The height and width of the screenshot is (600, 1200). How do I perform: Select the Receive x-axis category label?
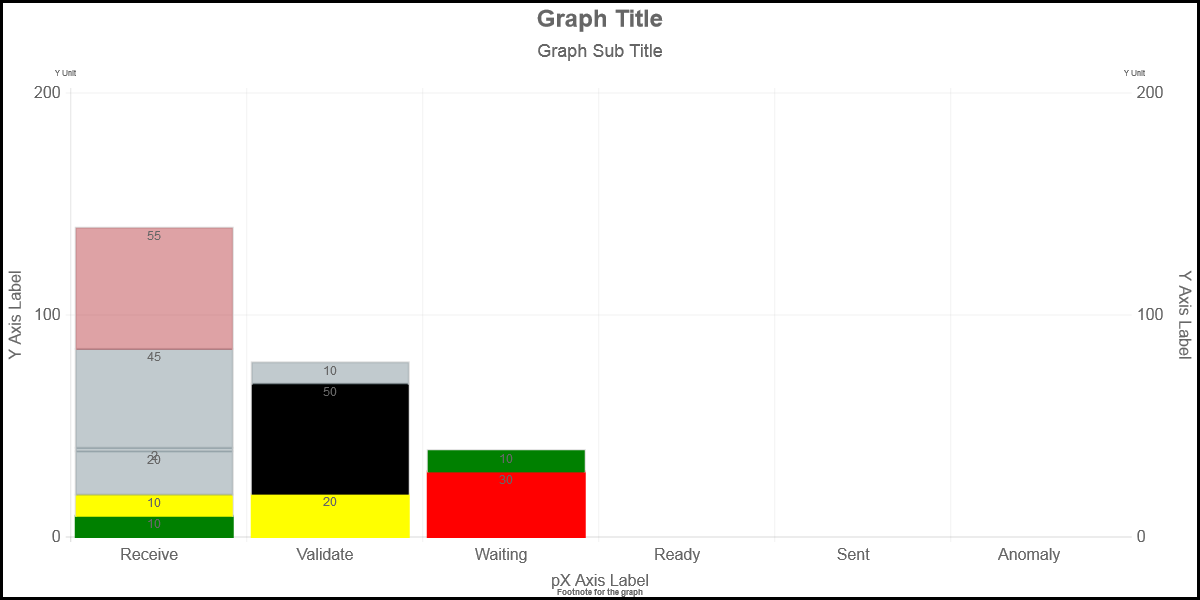149,554
